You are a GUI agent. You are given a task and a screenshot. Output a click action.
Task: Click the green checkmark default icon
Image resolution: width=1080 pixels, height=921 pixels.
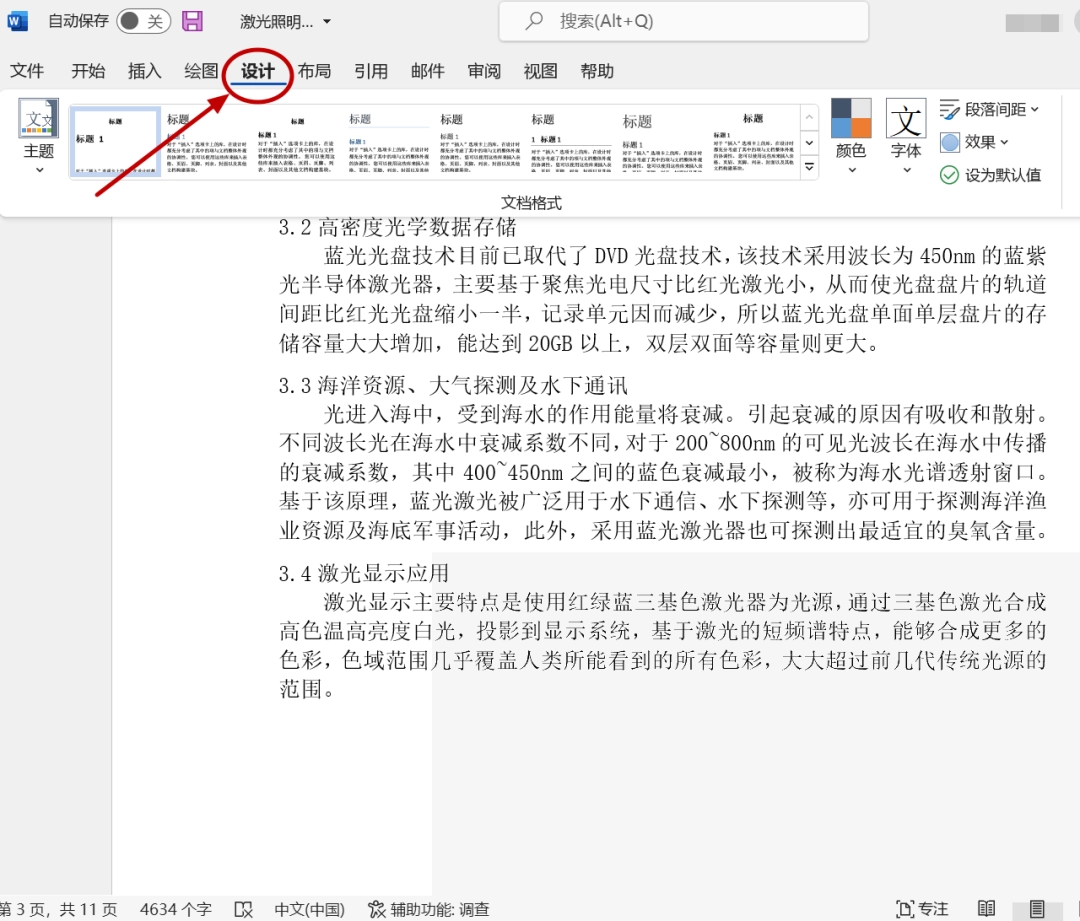point(949,175)
